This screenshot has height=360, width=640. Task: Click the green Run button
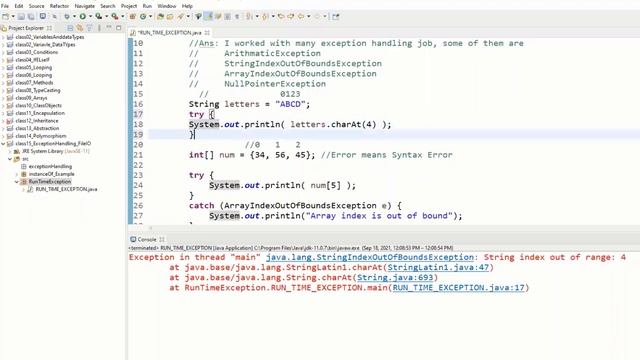point(82,16)
